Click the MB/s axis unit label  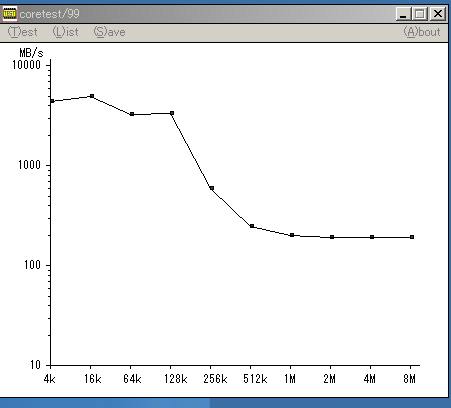pyautogui.click(x=31, y=53)
